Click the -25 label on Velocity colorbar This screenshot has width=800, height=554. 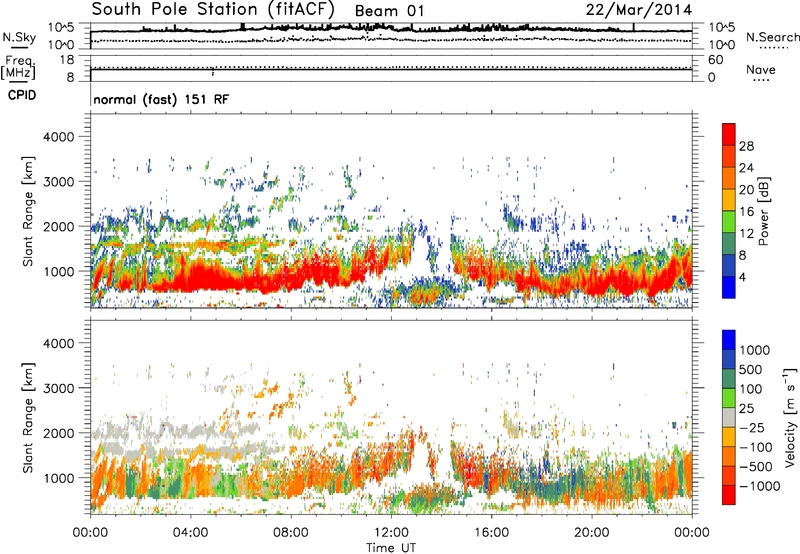(x=752, y=427)
